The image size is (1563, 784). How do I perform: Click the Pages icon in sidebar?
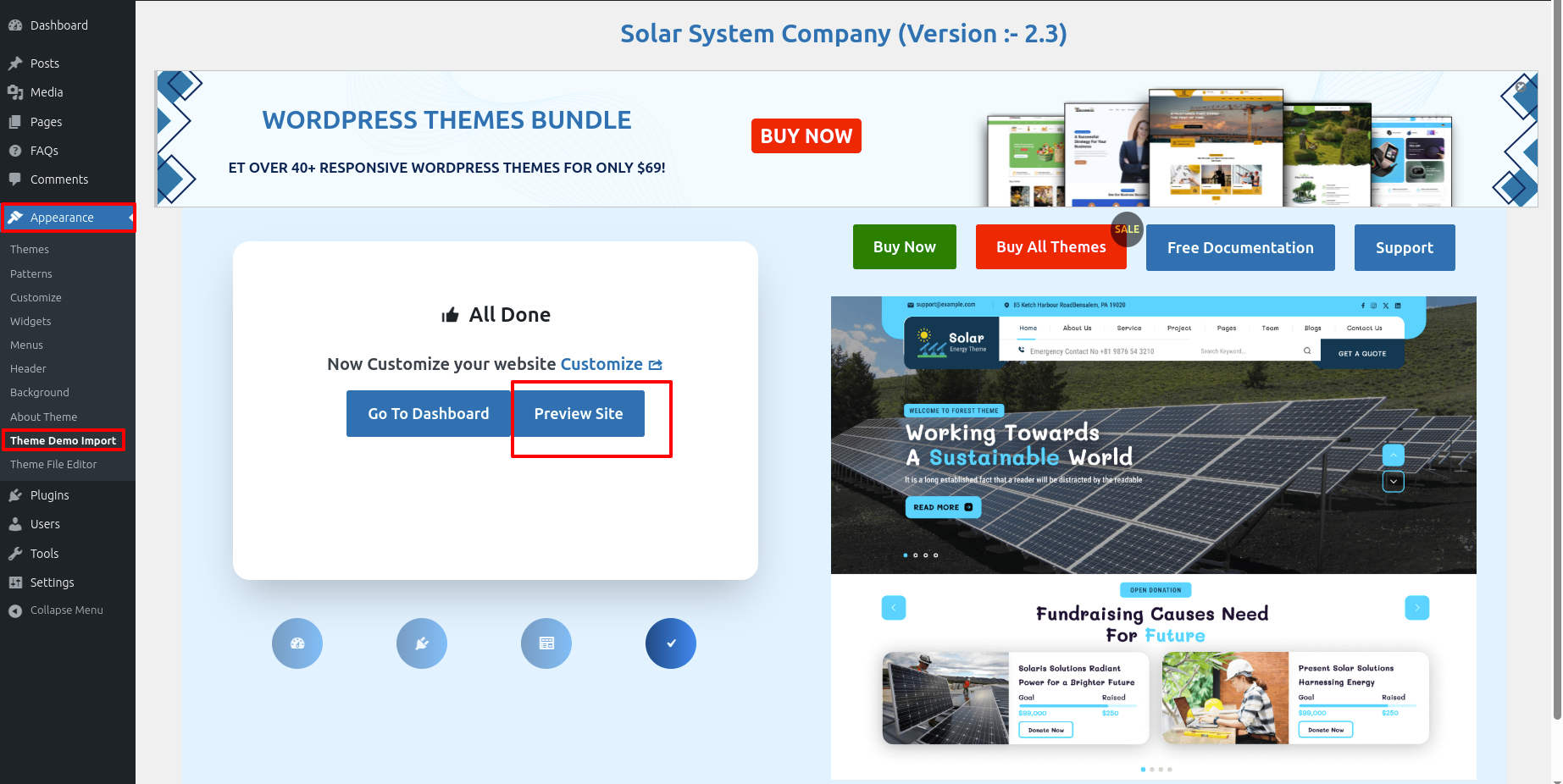click(x=15, y=122)
